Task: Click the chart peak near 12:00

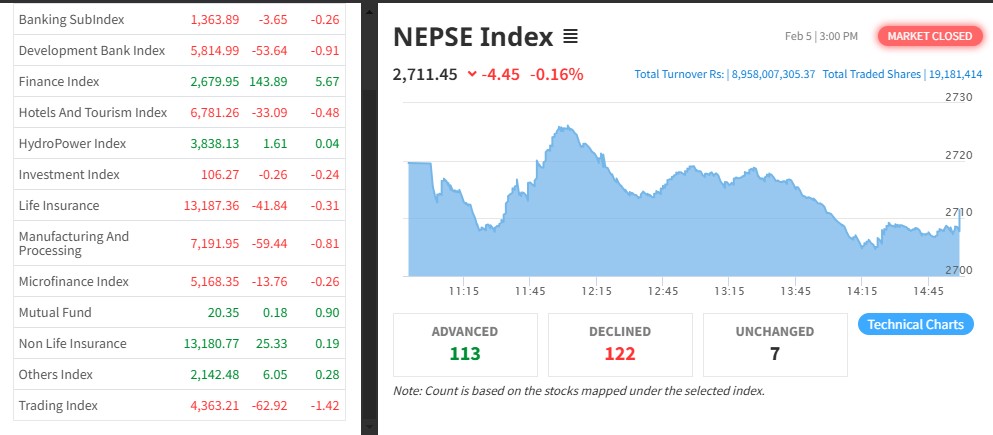Action: [x=564, y=128]
